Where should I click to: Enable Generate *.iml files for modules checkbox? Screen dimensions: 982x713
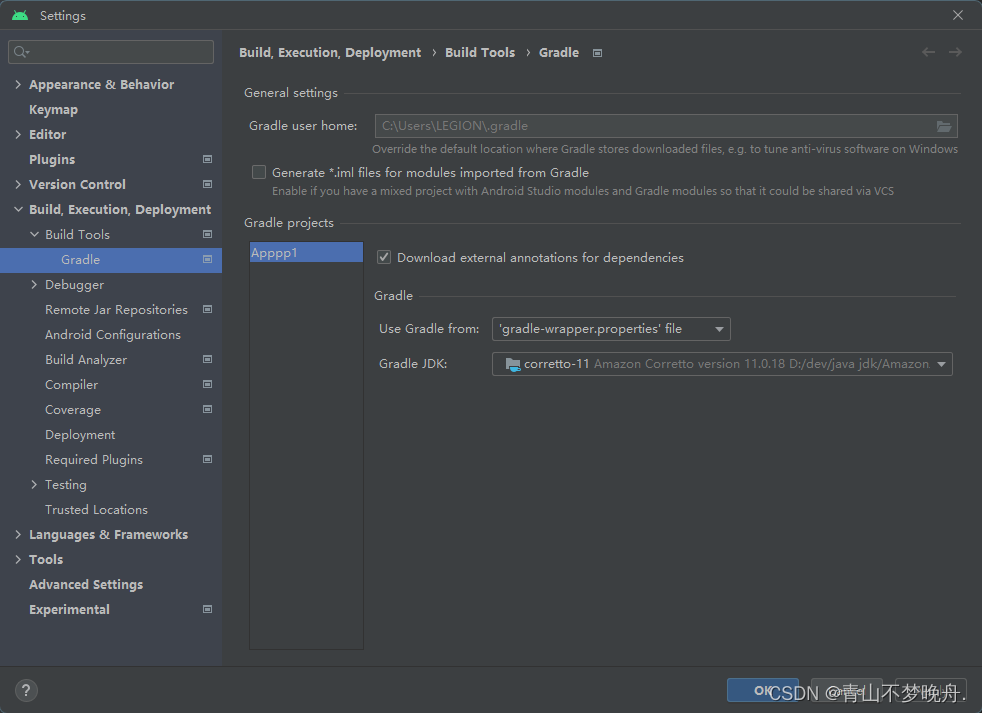(x=259, y=172)
